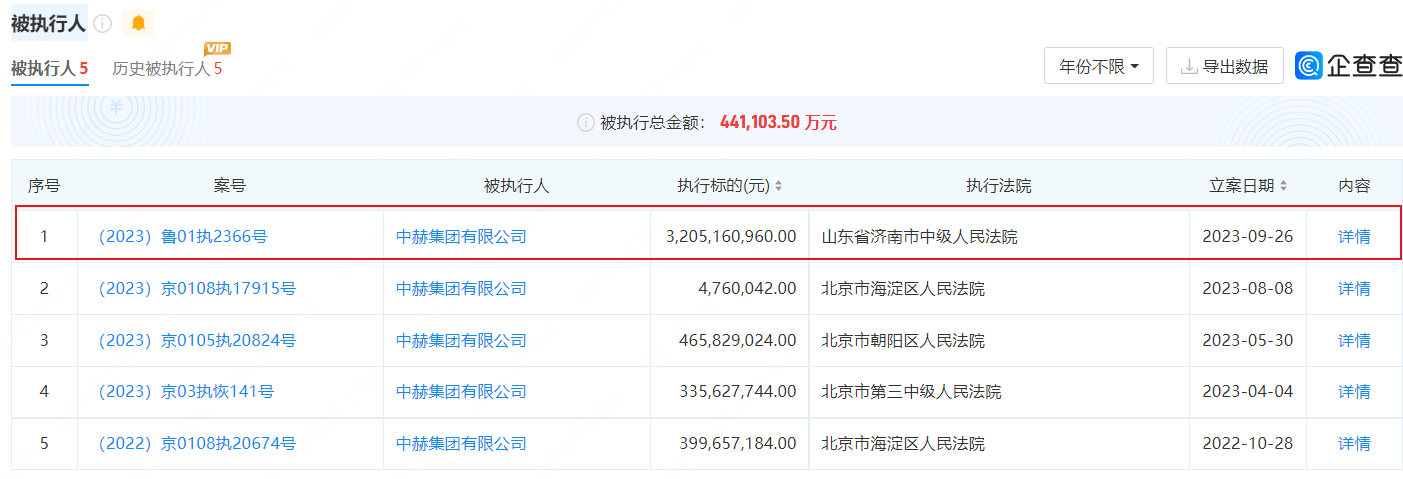View 详情 for the 2023-05-30 case

click(x=1354, y=341)
